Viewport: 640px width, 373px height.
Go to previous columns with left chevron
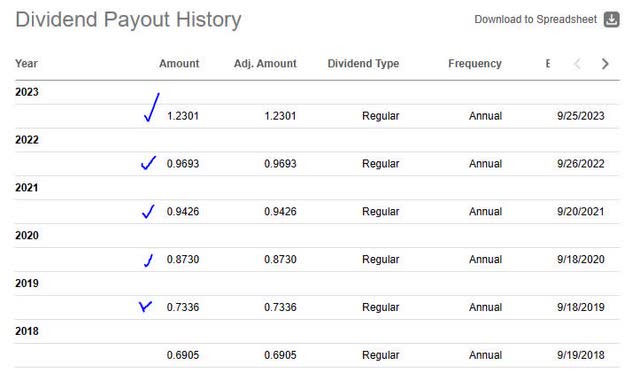click(577, 64)
